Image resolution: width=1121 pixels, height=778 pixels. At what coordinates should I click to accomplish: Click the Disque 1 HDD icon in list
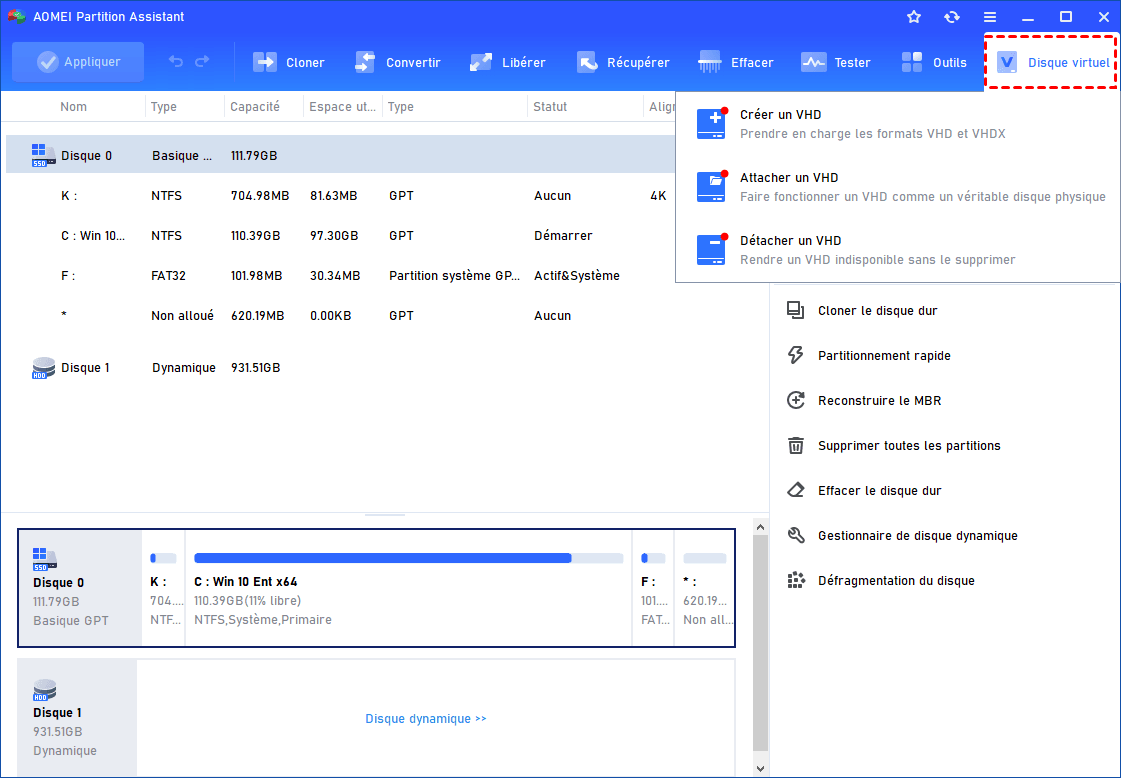point(43,368)
